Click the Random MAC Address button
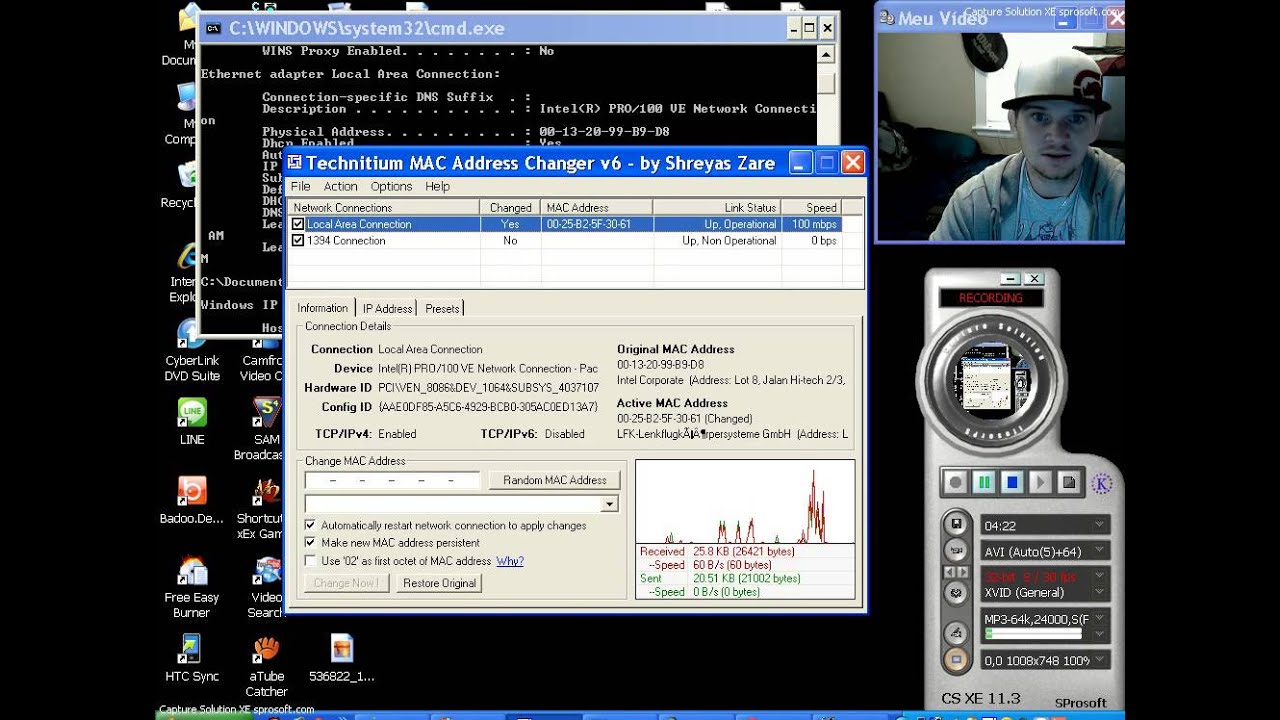 [555, 480]
